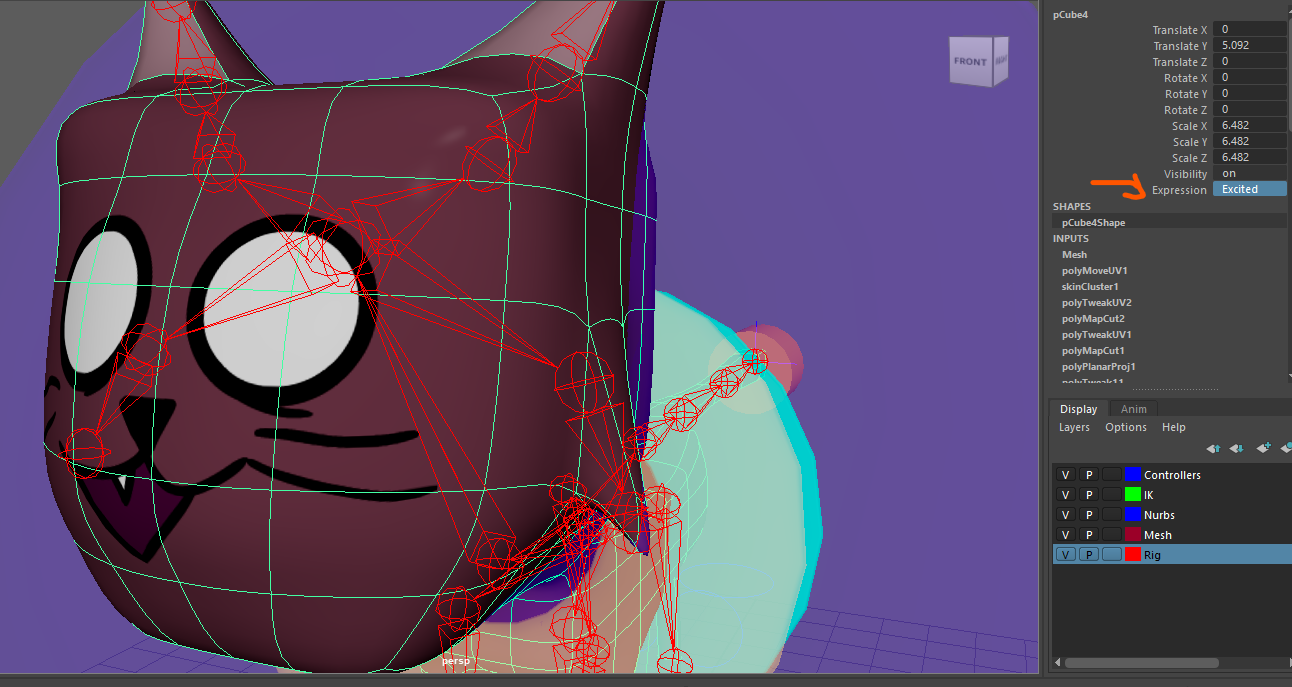Select the pCube4 object name
This screenshot has height=687, width=1292.
pos(1070,14)
